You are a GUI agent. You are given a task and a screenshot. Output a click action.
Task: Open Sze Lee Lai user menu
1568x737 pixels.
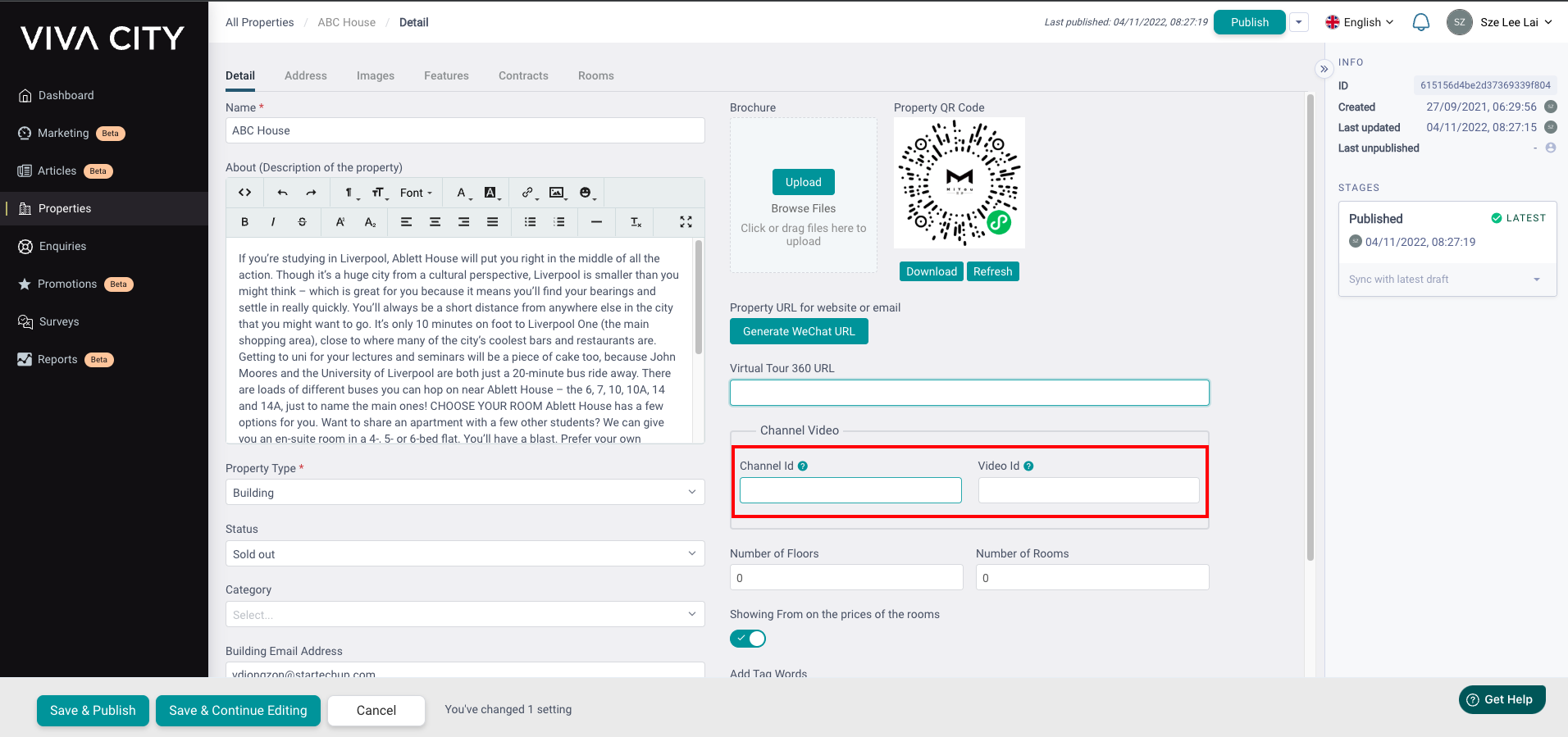click(1500, 22)
